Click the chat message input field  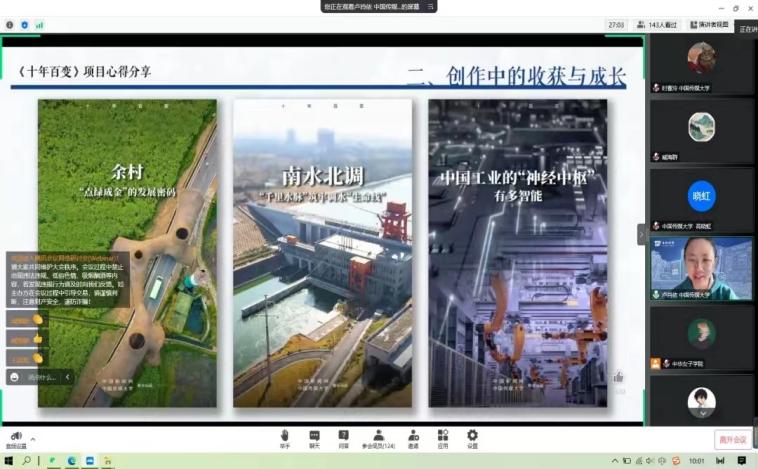42,377
